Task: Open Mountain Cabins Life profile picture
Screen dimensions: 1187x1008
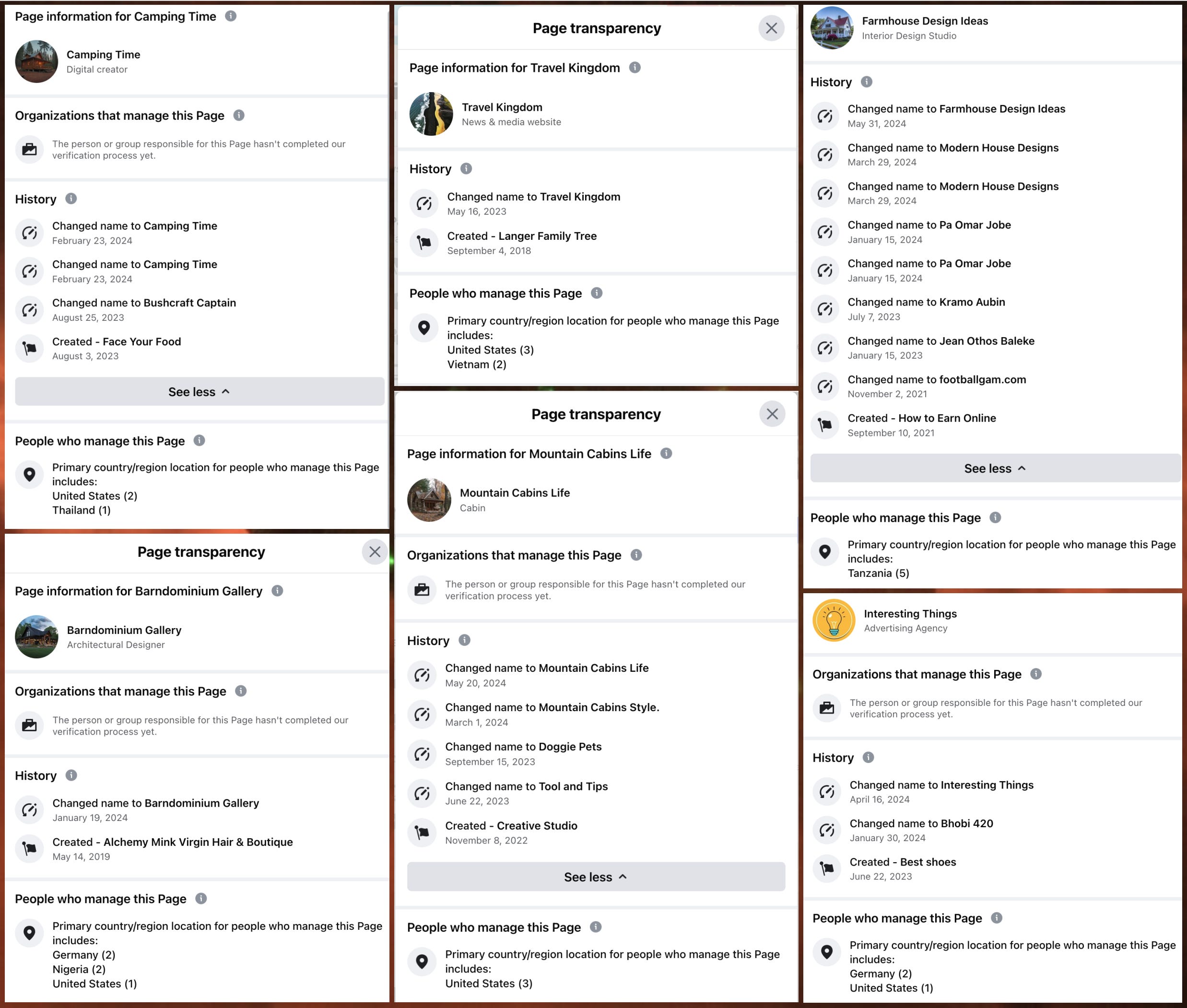Action: pyautogui.click(x=429, y=500)
